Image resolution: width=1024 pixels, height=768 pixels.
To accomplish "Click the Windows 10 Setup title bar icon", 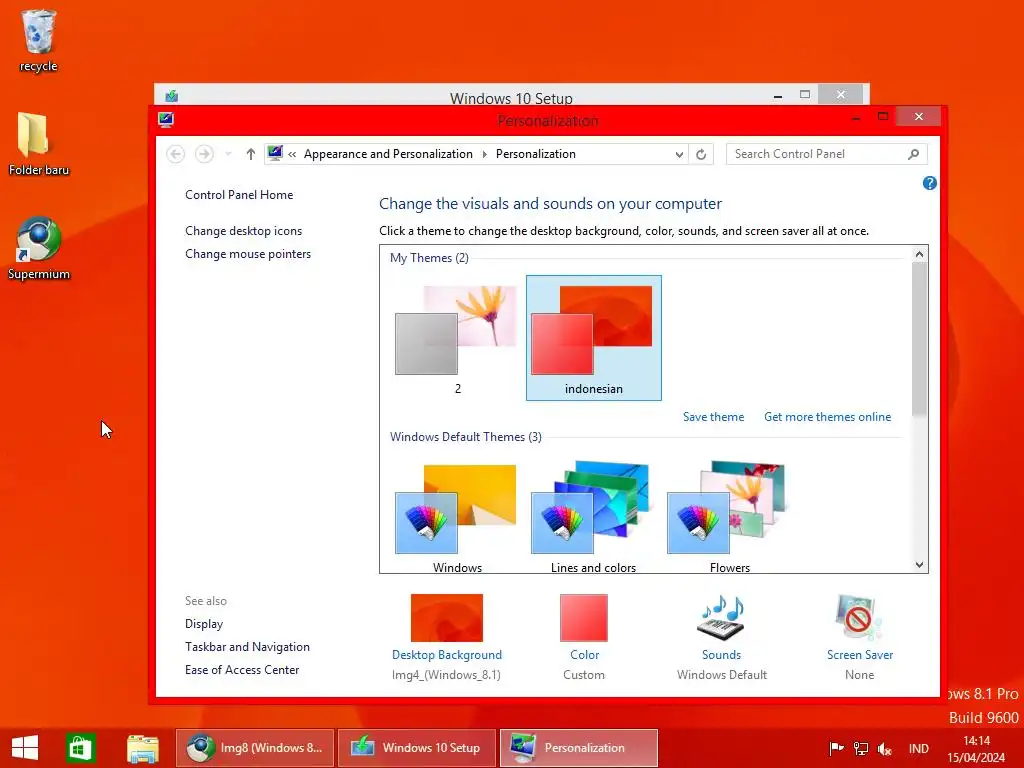I will point(172,96).
